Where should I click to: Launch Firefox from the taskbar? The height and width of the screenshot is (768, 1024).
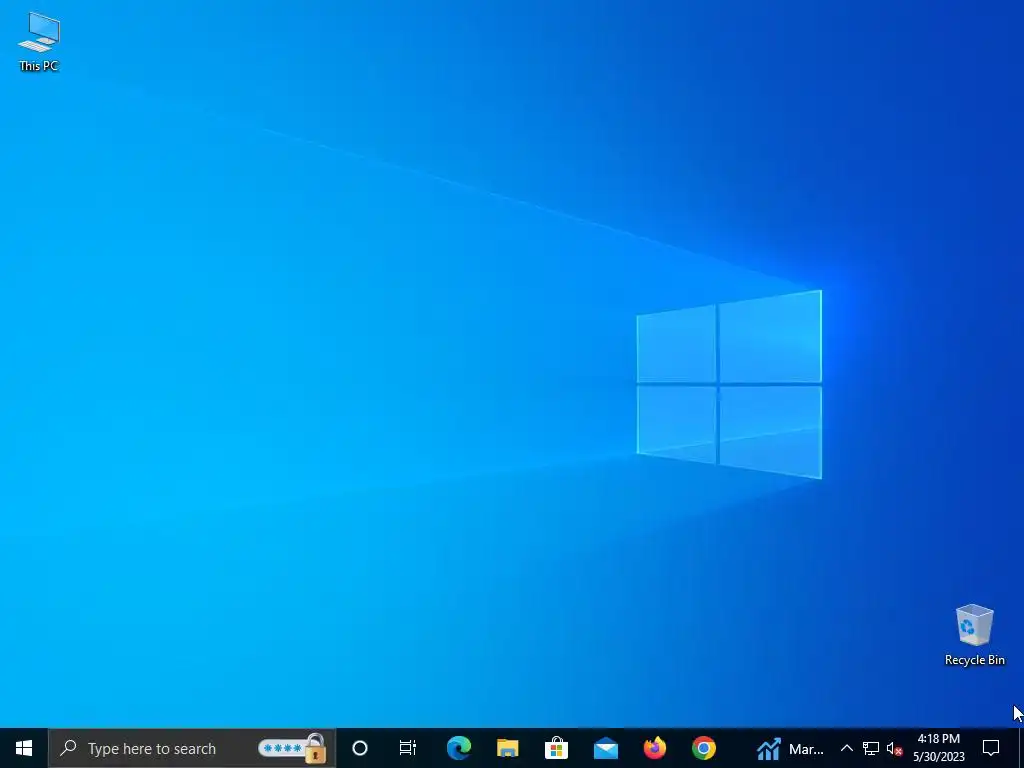click(x=654, y=748)
